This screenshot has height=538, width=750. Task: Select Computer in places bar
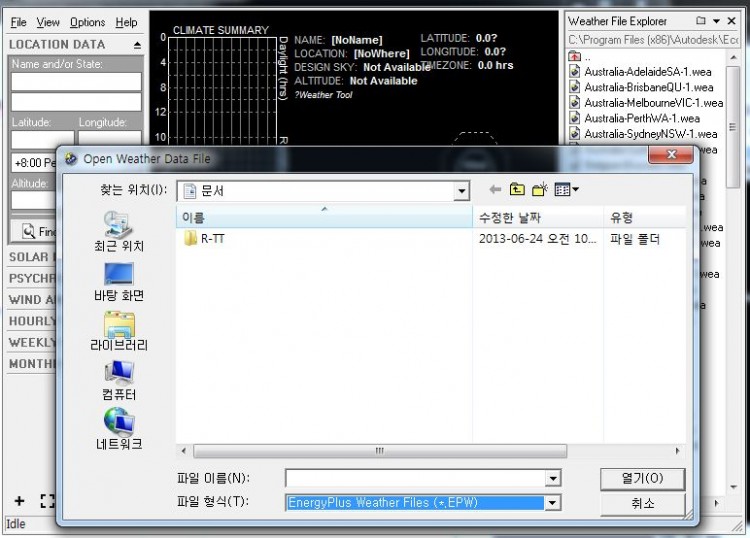tap(119, 381)
